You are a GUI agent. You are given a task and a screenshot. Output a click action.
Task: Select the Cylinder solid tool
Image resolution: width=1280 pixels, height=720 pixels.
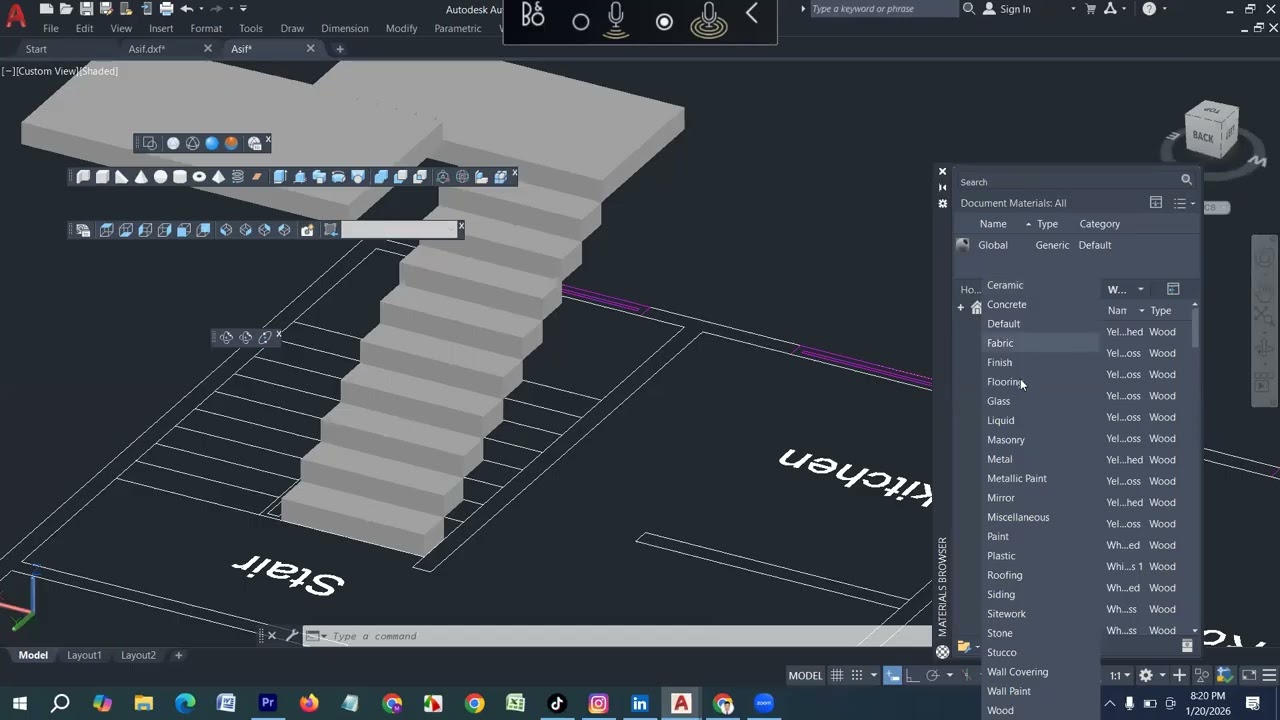180,177
